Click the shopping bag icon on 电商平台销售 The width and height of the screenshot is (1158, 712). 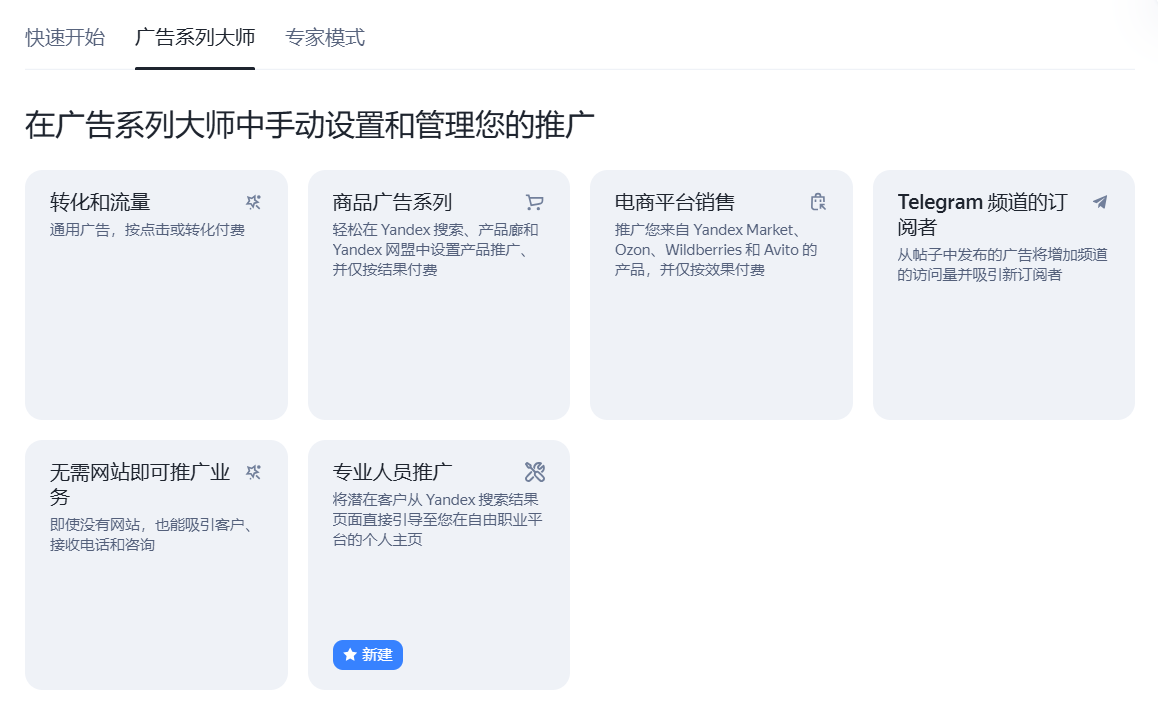pyautogui.click(x=818, y=202)
